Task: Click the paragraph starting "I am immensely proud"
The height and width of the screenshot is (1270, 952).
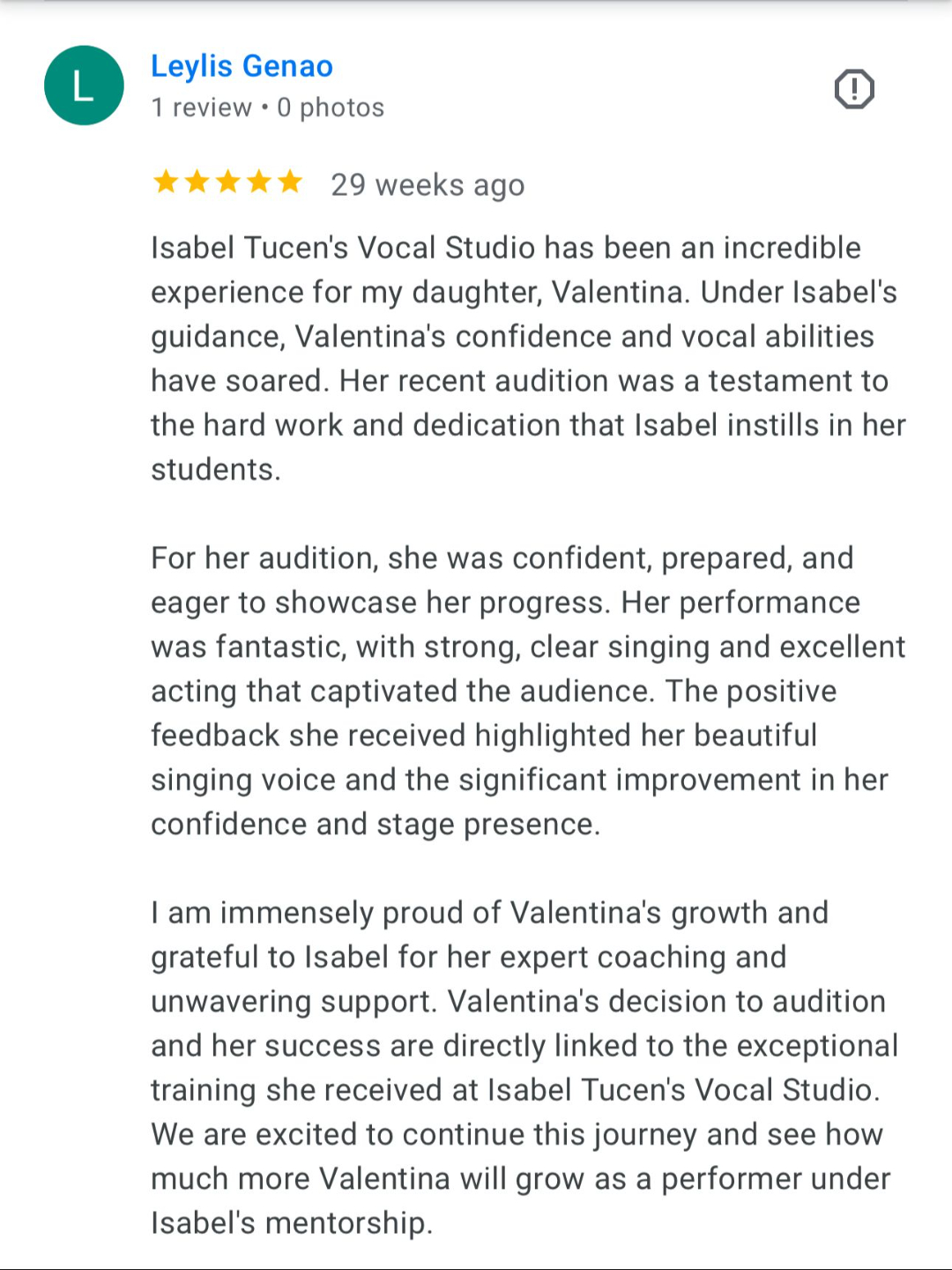Action: click(x=524, y=1067)
